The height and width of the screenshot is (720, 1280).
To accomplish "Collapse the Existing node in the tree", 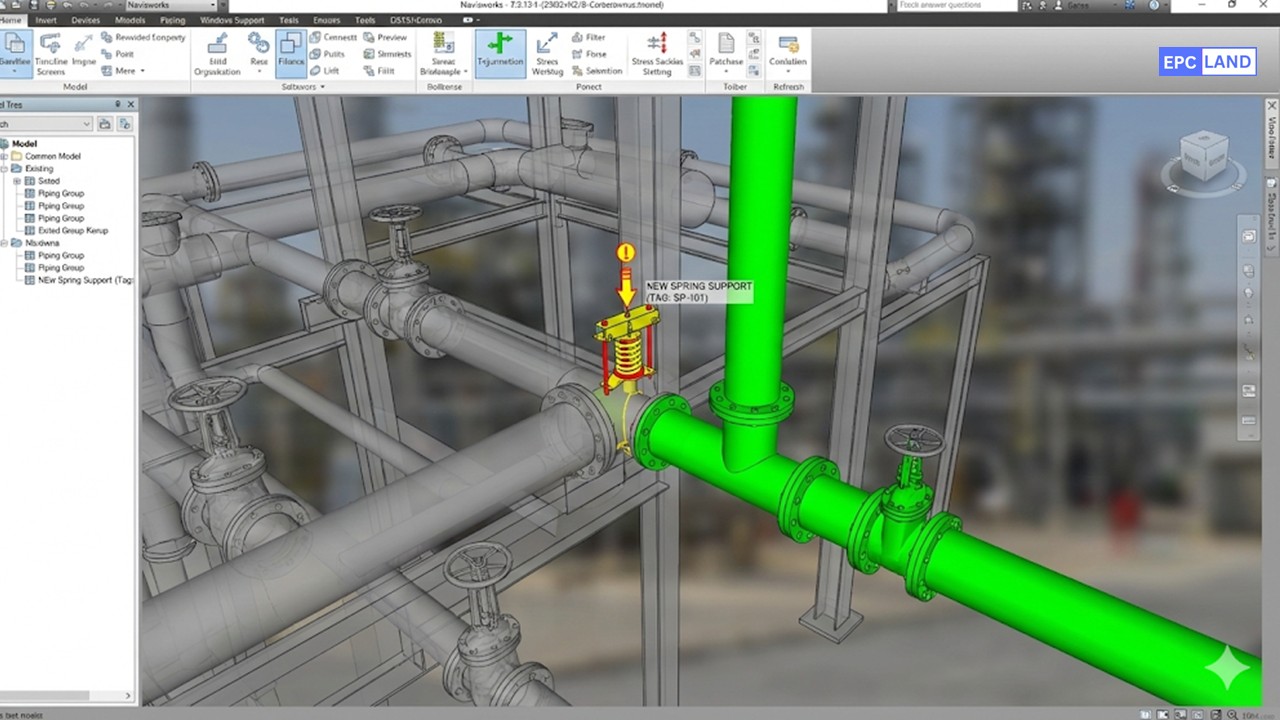I will pos(5,168).
